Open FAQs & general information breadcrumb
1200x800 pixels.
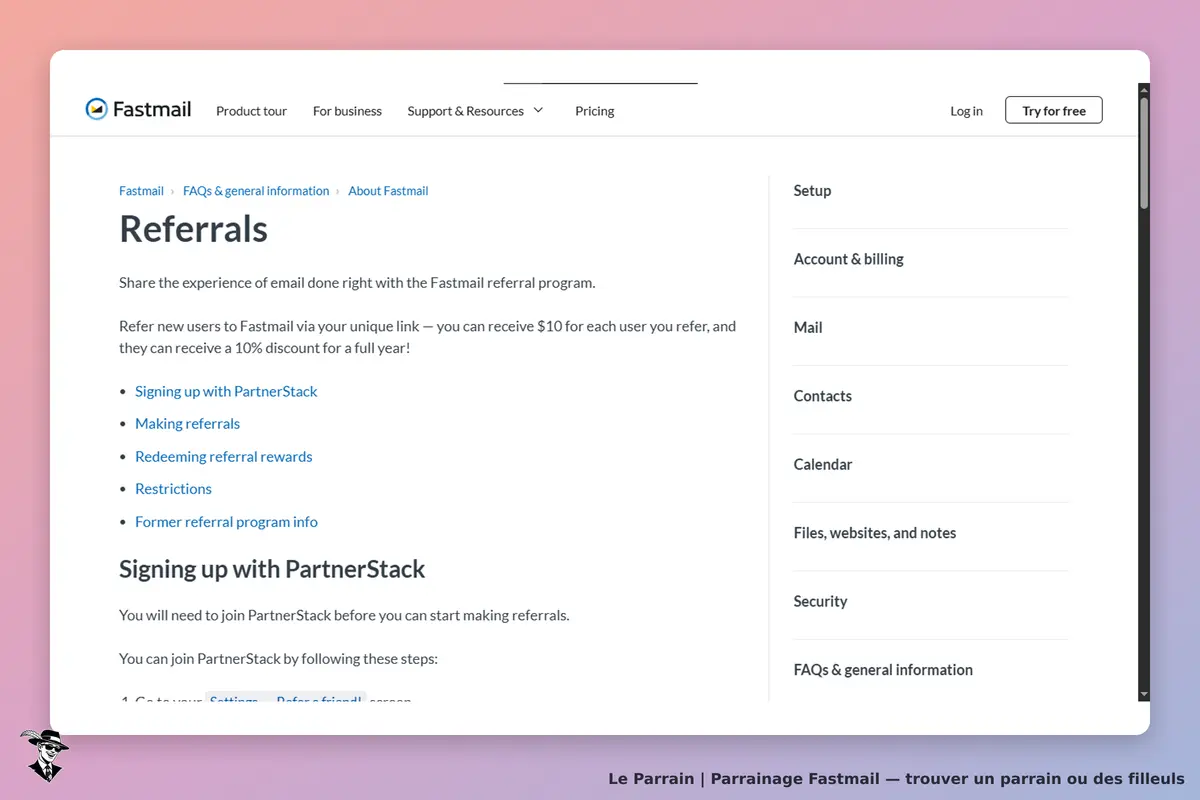pos(256,191)
